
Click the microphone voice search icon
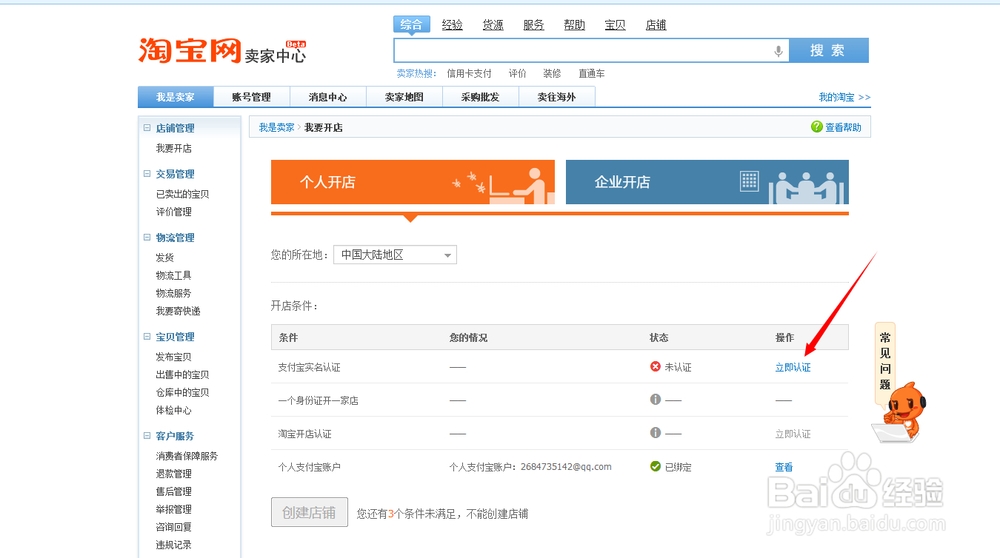click(x=778, y=51)
